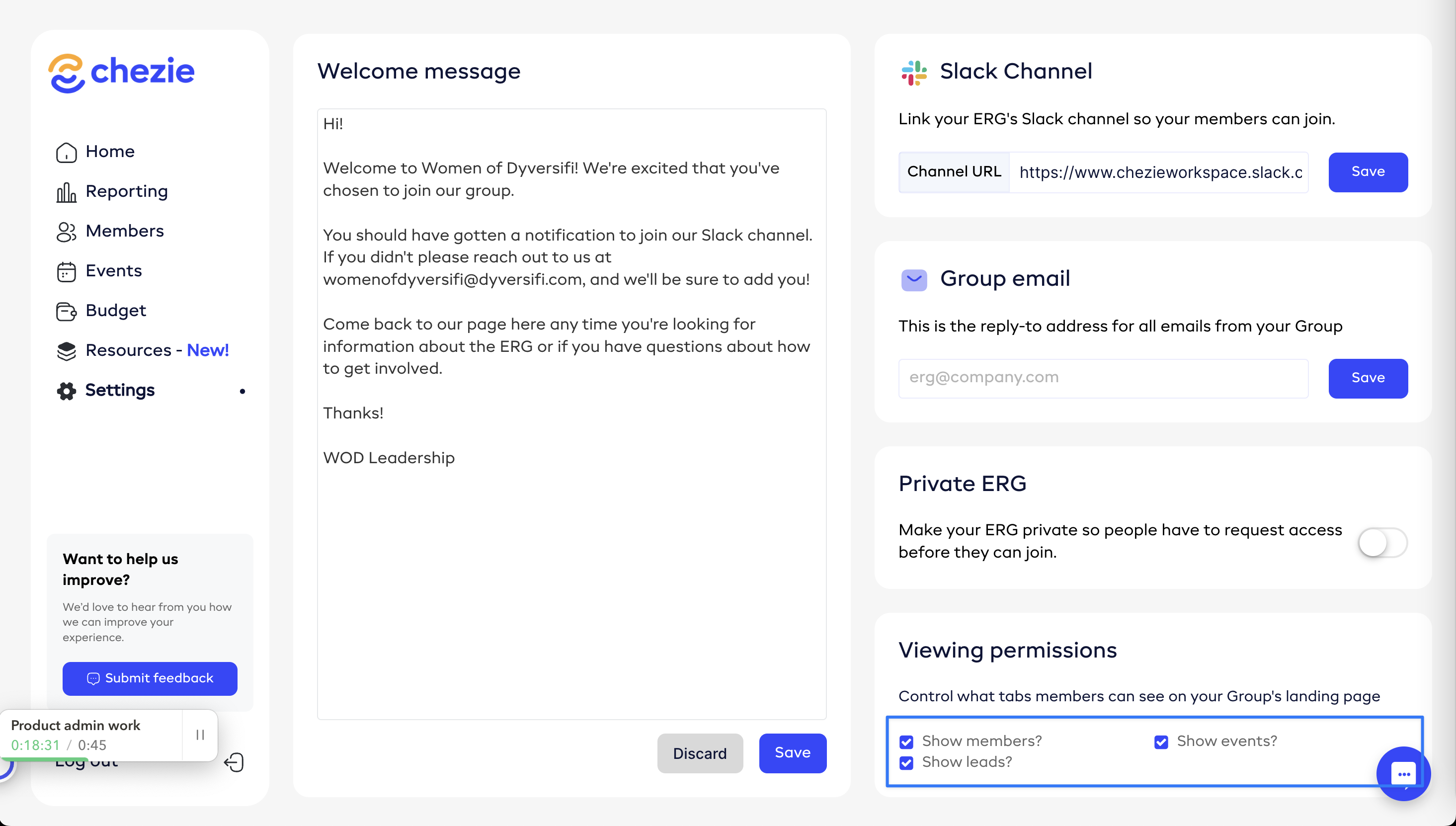
Task: Save the Slack Channel URL
Action: (1368, 172)
